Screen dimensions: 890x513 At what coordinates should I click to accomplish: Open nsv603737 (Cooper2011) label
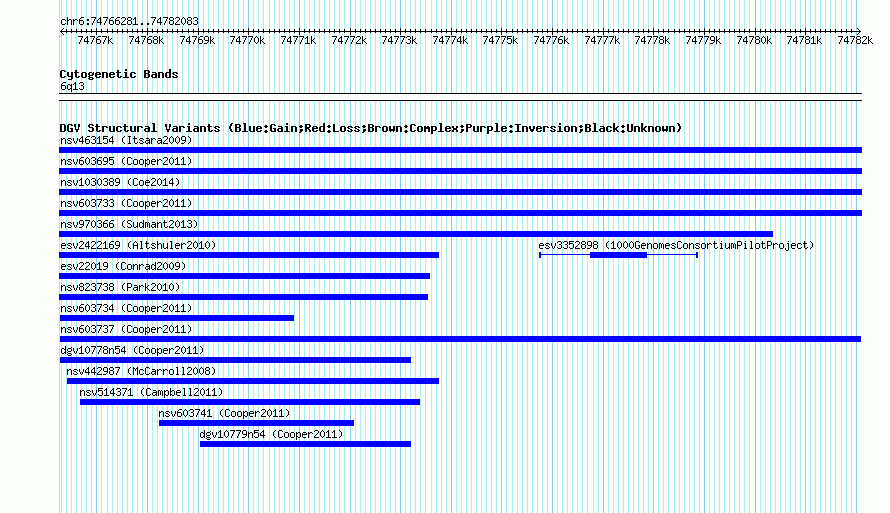pos(126,329)
